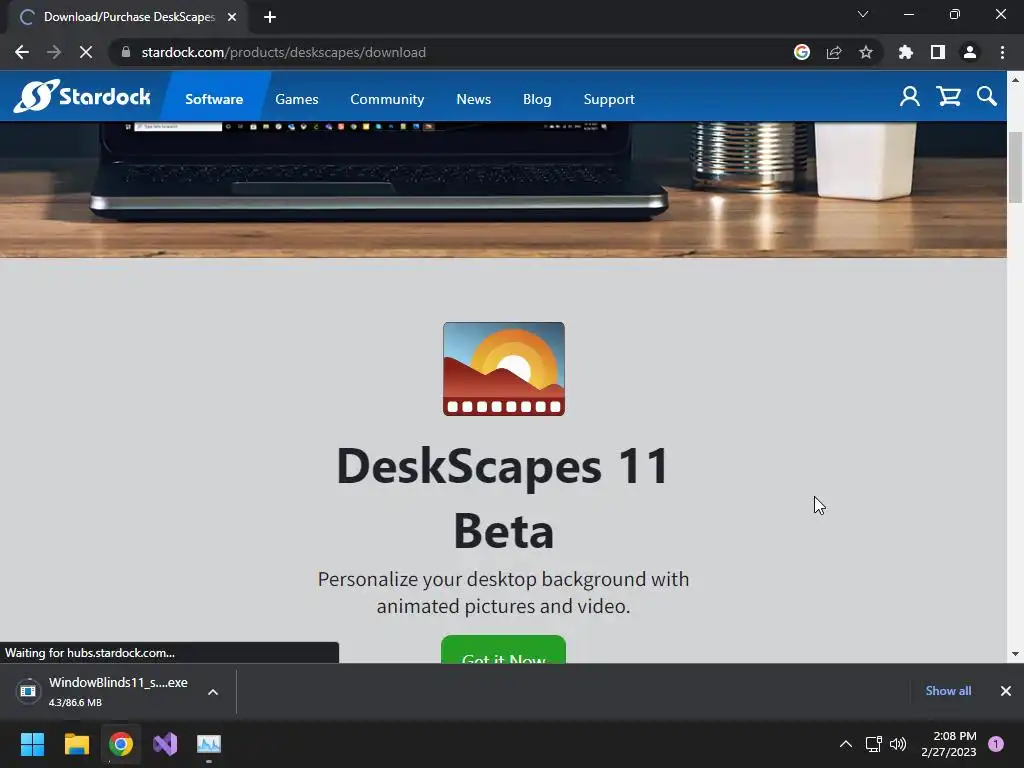Click the DeskScapes 11 app icon image

pos(504,369)
